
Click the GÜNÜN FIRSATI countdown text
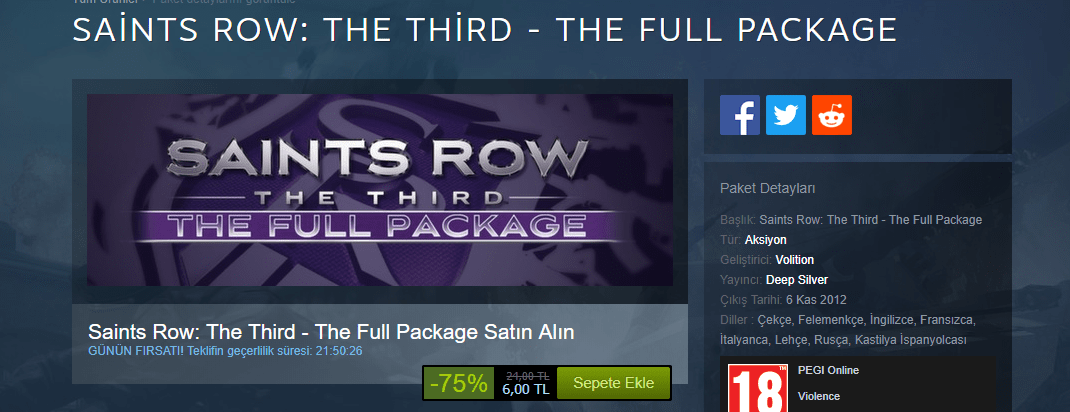point(225,351)
